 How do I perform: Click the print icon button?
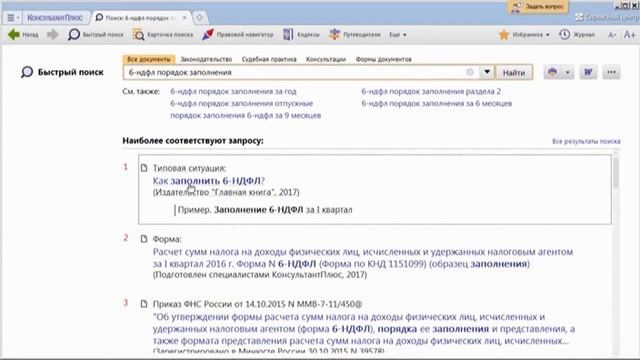(x=553, y=72)
